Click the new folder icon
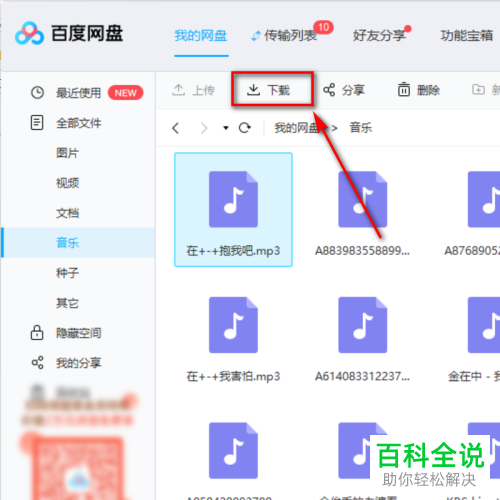Image resolution: width=500 pixels, height=500 pixels. click(x=478, y=89)
